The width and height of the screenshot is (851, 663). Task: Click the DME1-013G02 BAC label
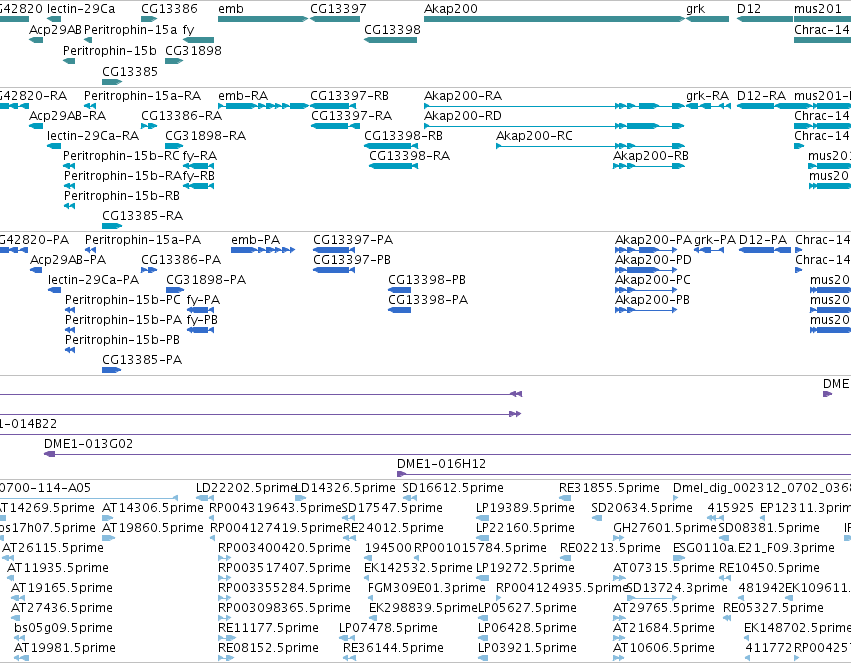[88, 444]
